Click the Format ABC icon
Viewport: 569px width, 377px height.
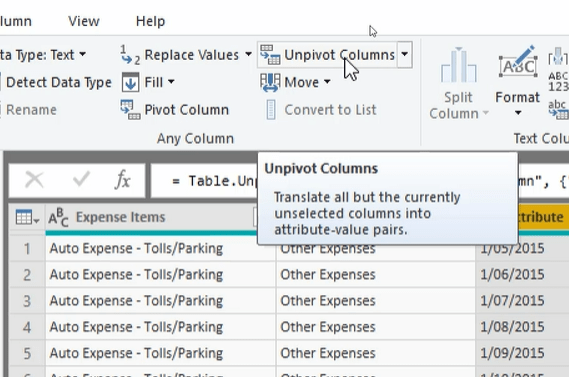pos(519,62)
